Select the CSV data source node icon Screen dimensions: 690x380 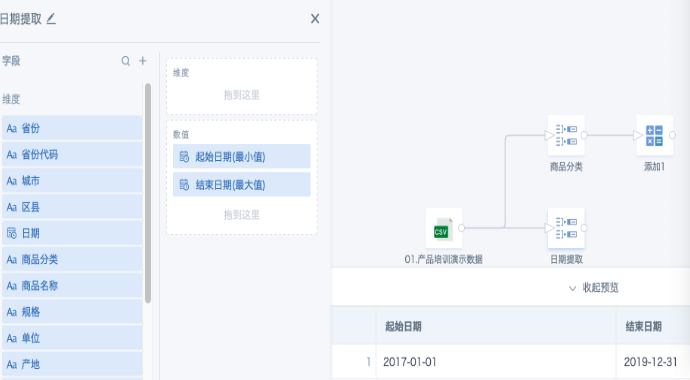tap(443, 228)
